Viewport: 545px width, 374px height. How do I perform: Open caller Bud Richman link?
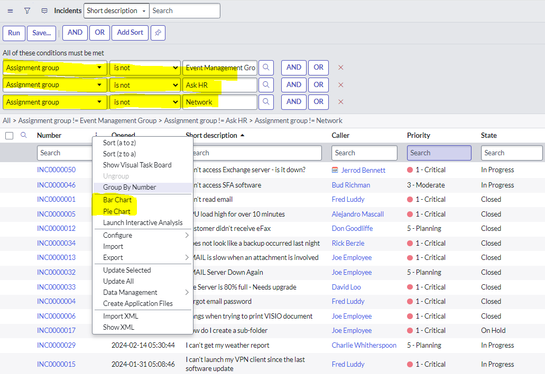(x=351, y=185)
